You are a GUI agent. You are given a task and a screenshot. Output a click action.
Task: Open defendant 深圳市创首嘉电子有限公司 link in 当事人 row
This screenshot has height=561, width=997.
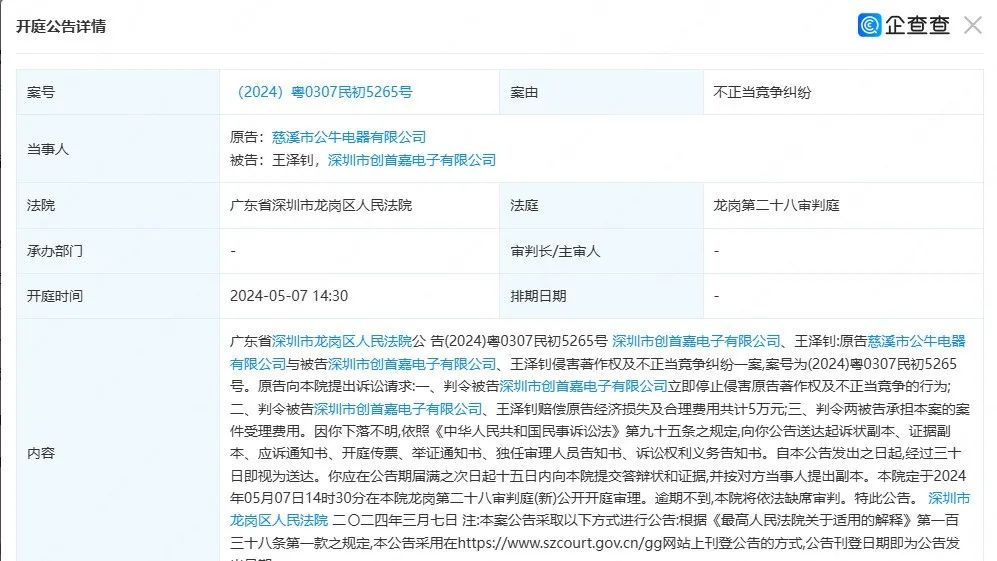pyautogui.click(x=411, y=160)
